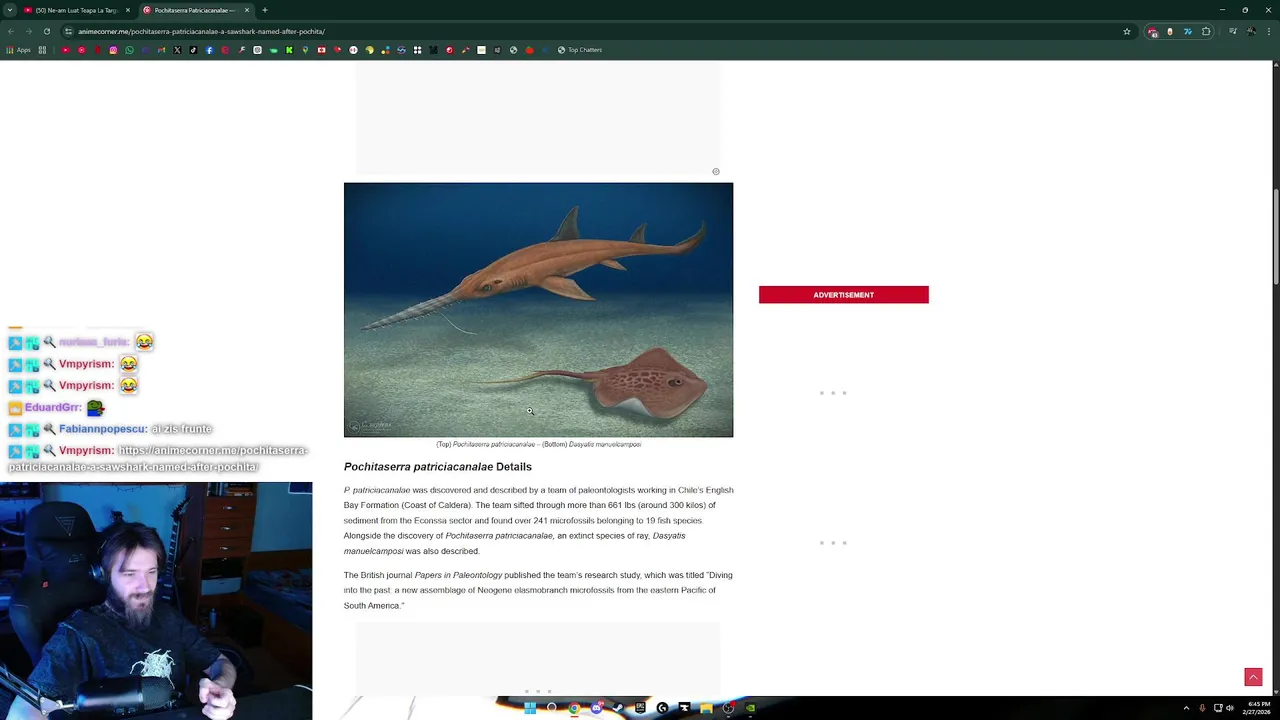
Task: Close the YouTube 'Ne-am Luat Teapa' tab
Action: point(127,10)
